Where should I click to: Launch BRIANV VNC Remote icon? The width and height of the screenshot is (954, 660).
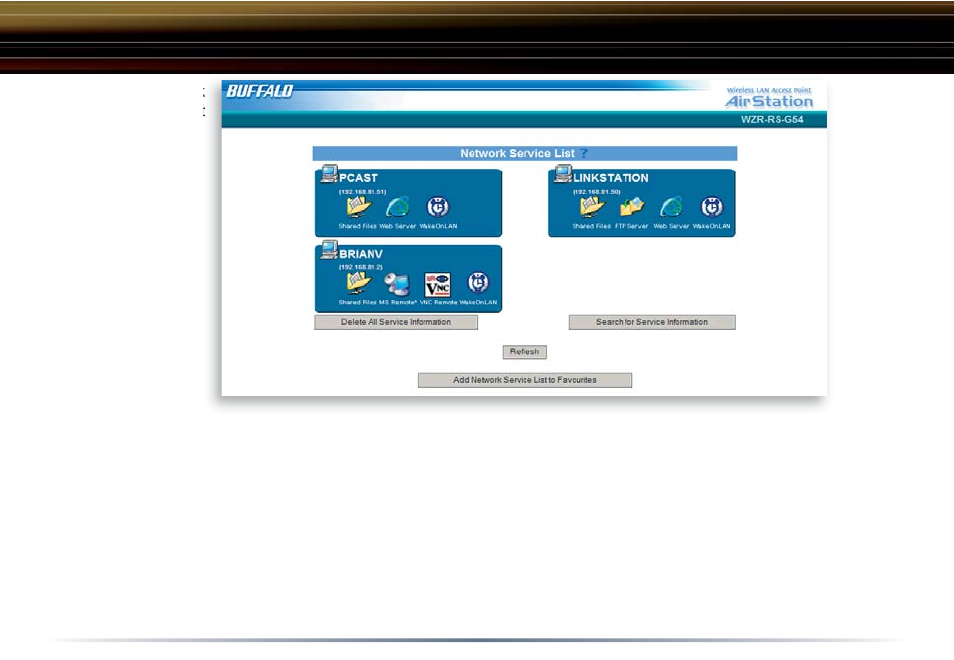coord(437,284)
